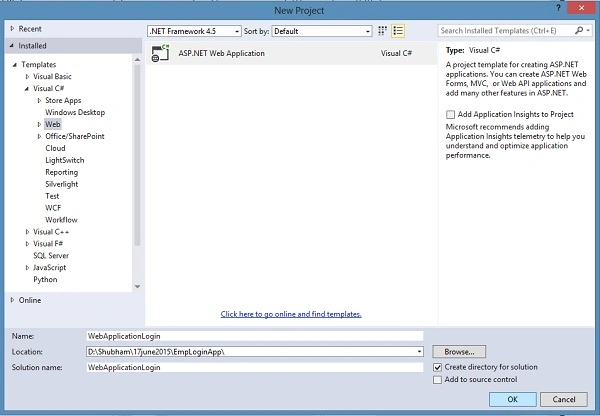The width and height of the screenshot is (600, 416).
Task: Select the Silverlight template category
Action: (x=62, y=184)
